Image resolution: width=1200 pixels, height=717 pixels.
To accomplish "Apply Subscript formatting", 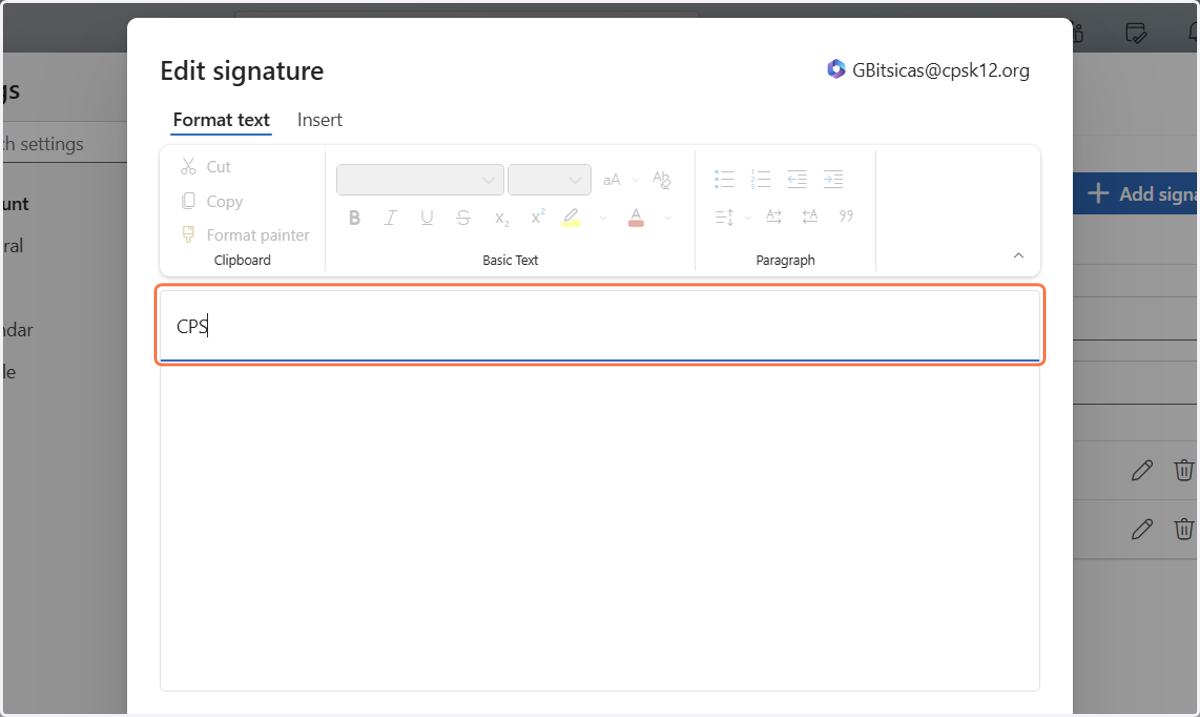I will pos(501,217).
